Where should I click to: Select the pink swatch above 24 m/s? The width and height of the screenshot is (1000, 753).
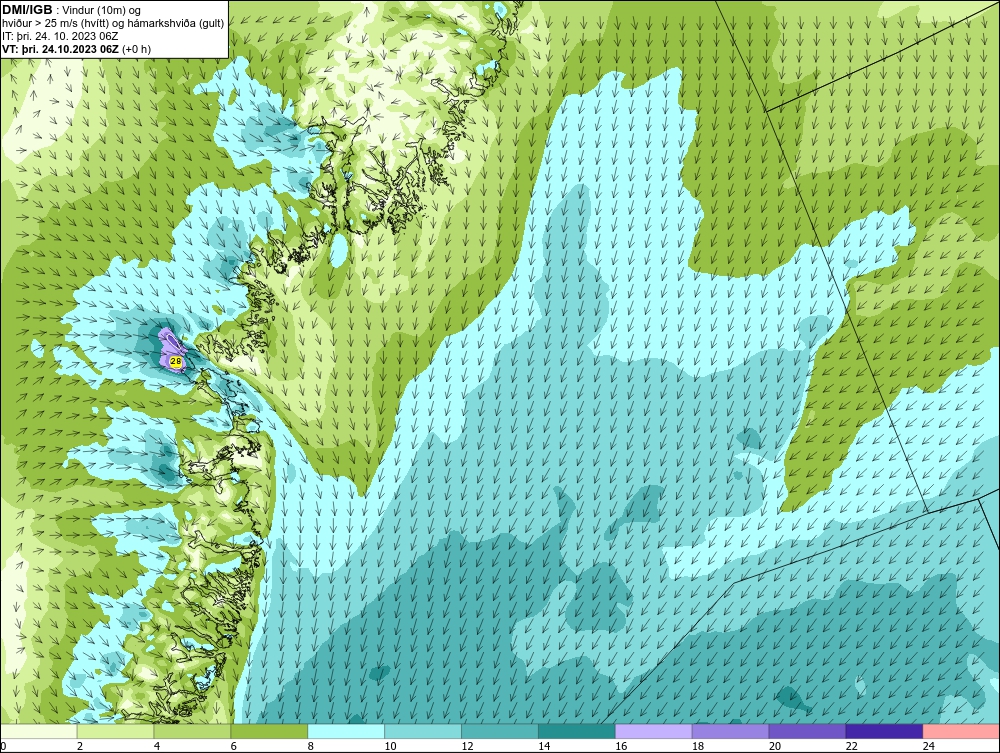(x=961, y=731)
